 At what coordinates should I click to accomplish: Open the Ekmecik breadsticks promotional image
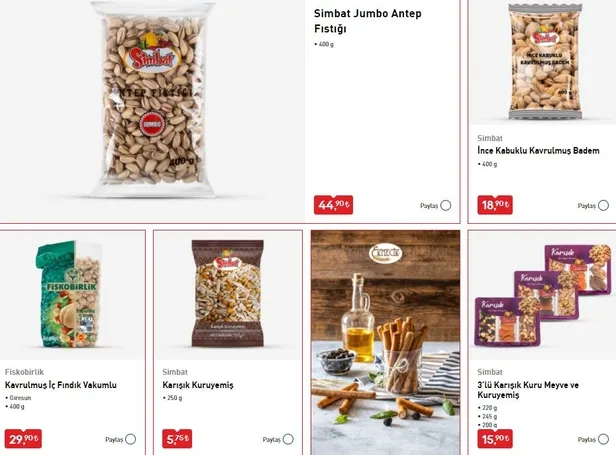[x=385, y=343]
